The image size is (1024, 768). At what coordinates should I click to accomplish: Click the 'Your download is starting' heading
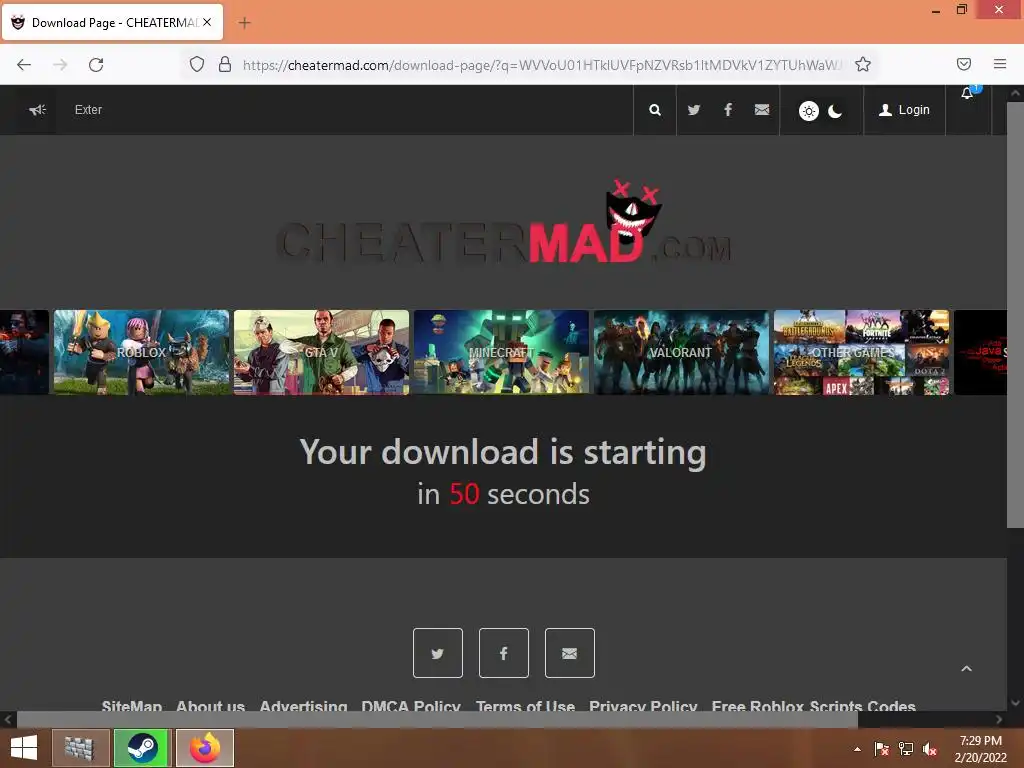503,452
